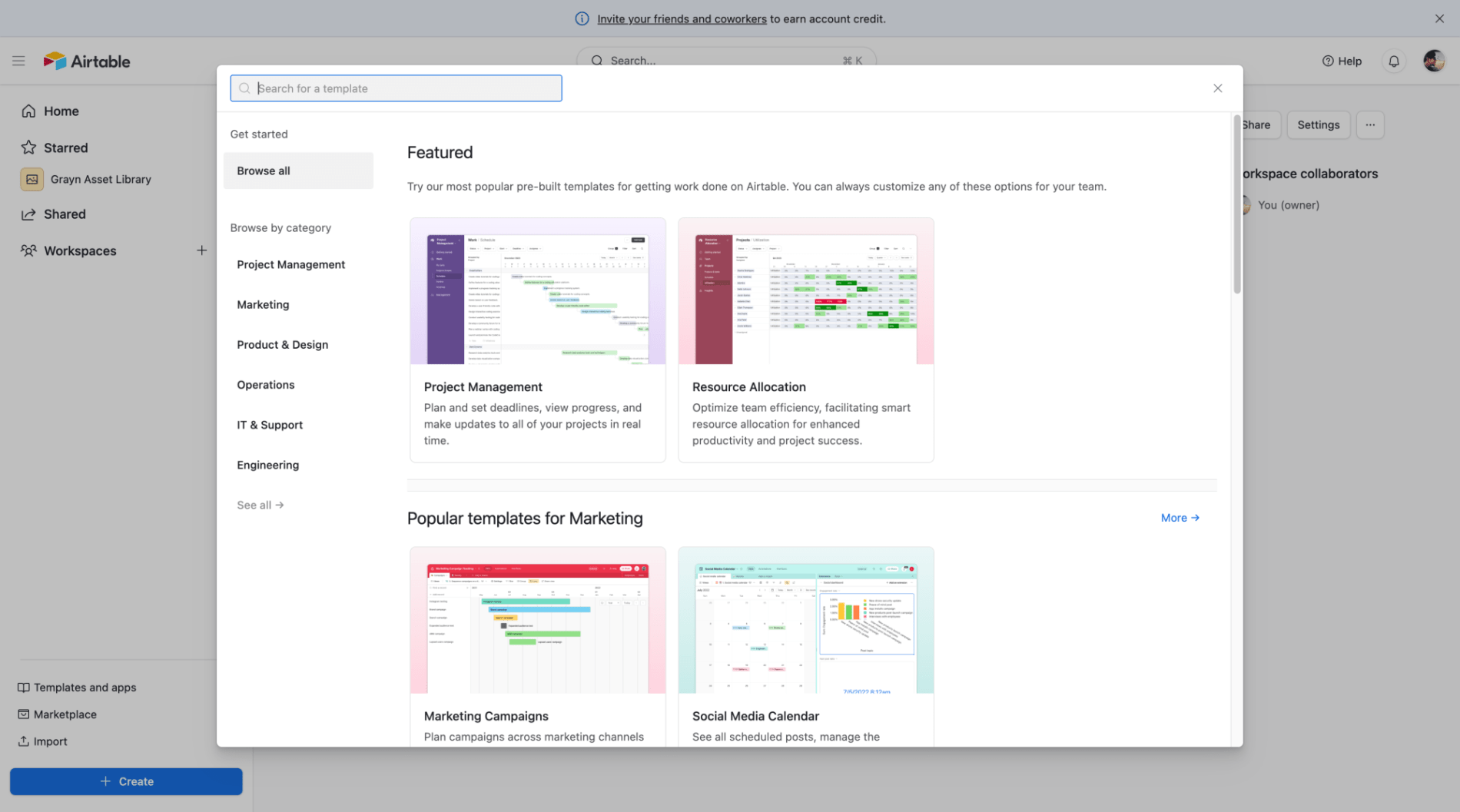Click the Starred star icon
Screen dimensions: 1460x812
pyautogui.click(x=28, y=147)
